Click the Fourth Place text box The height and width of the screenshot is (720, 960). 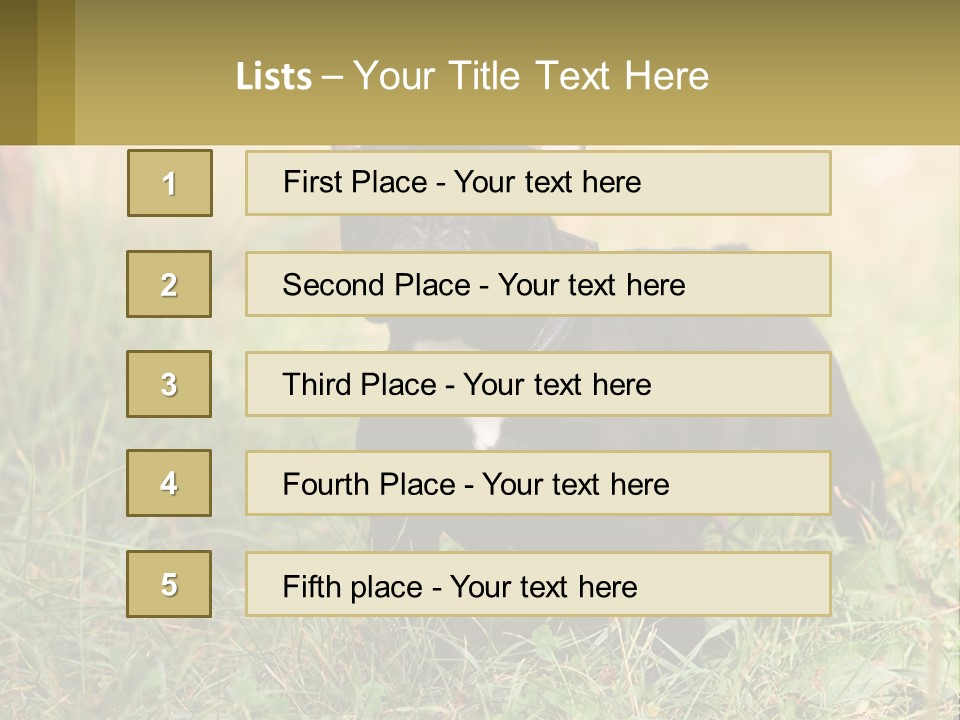point(538,484)
